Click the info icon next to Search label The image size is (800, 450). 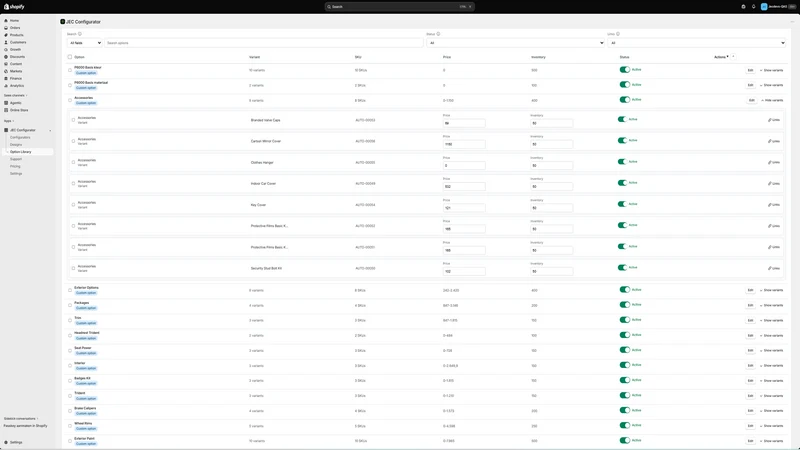(80, 34)
